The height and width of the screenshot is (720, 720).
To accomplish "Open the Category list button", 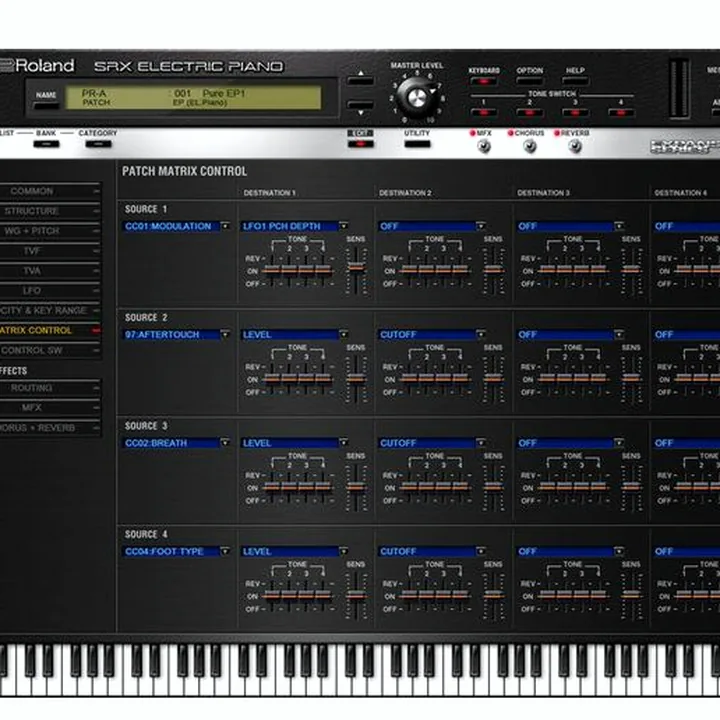I will [98, 144].
